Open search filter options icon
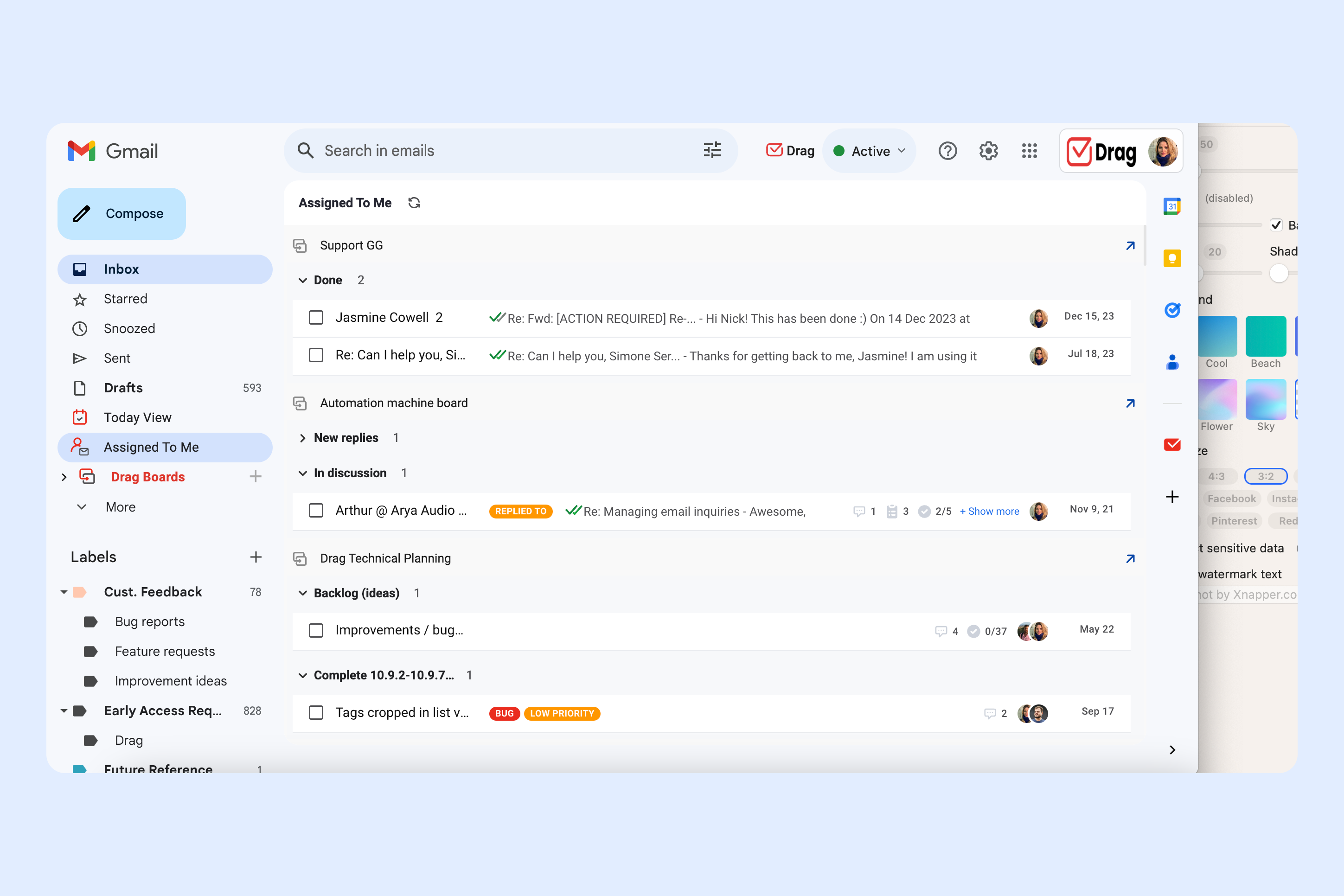1344x896 pixels. coord(712,150)
